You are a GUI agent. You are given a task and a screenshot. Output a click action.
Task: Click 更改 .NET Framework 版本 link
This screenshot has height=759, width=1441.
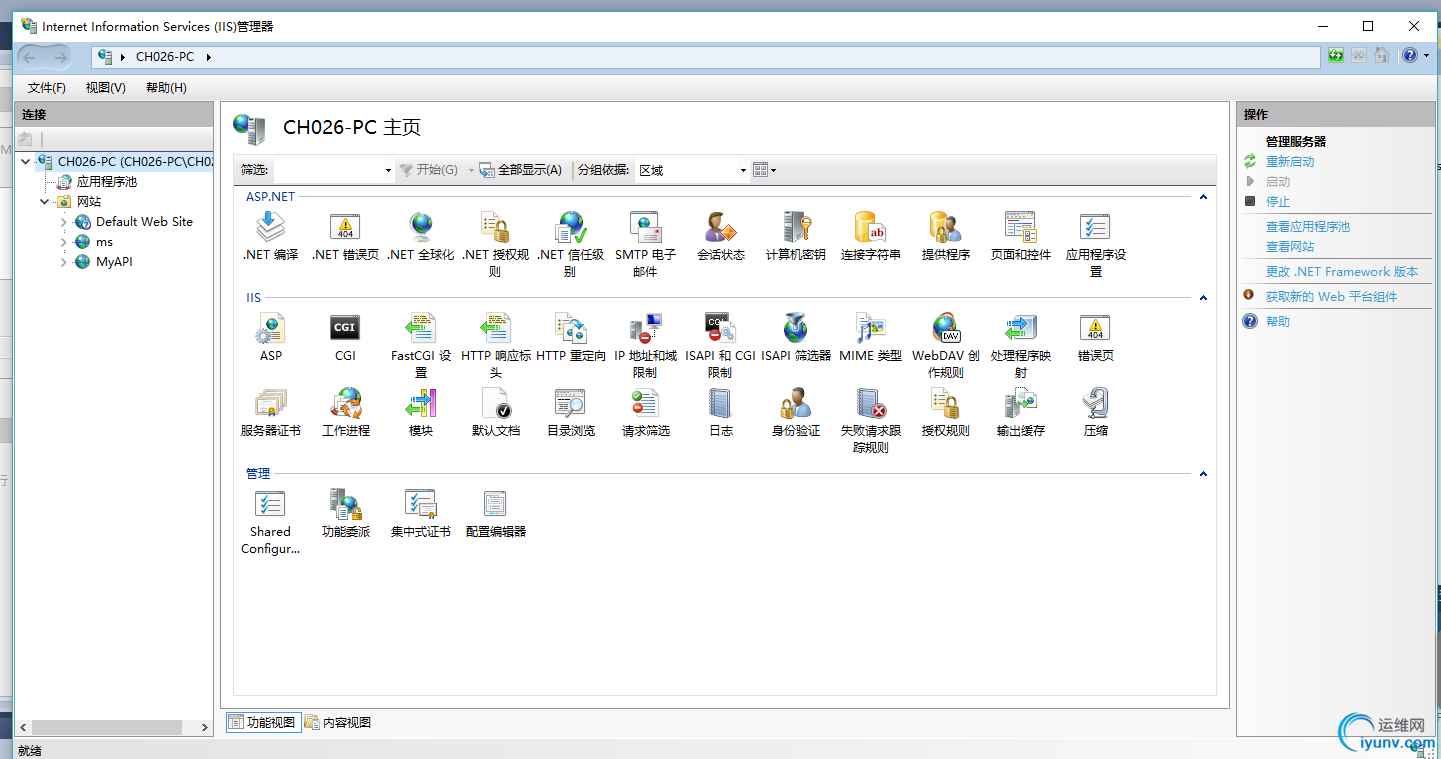point(1342,272)
